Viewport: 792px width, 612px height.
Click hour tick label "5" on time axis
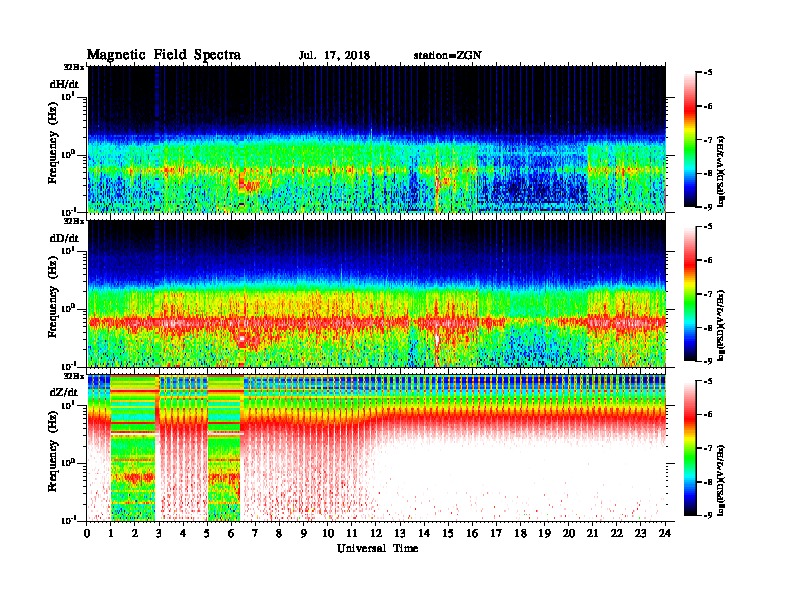click(207, 533)
